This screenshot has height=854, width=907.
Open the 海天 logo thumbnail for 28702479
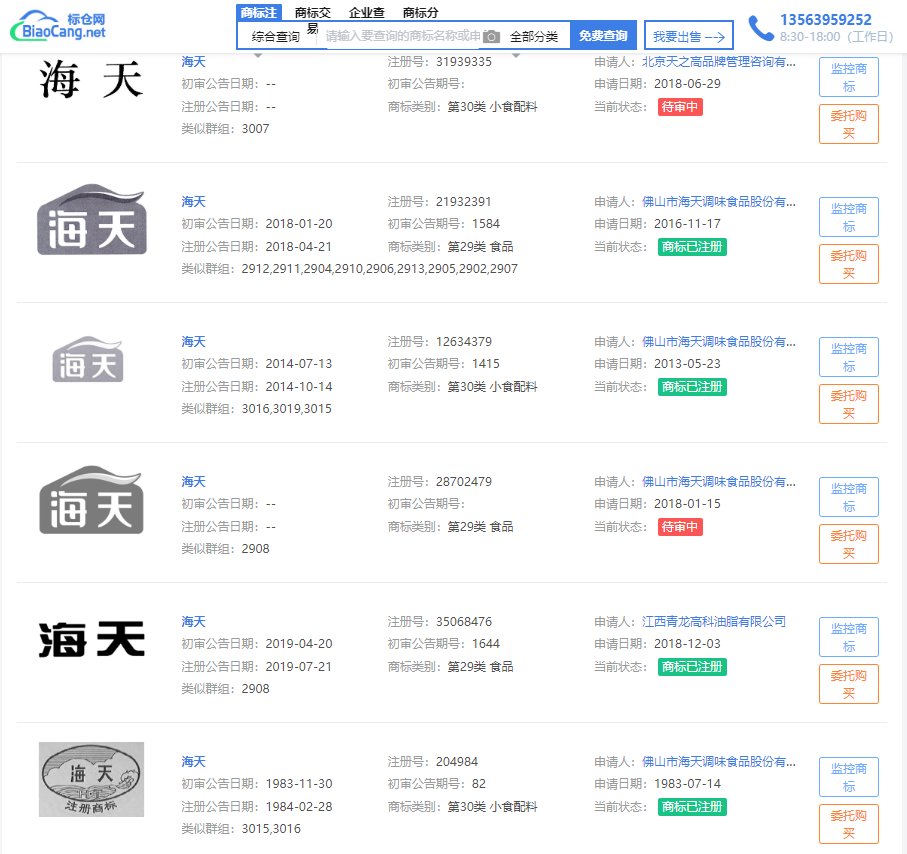click(x=91, y=499)
